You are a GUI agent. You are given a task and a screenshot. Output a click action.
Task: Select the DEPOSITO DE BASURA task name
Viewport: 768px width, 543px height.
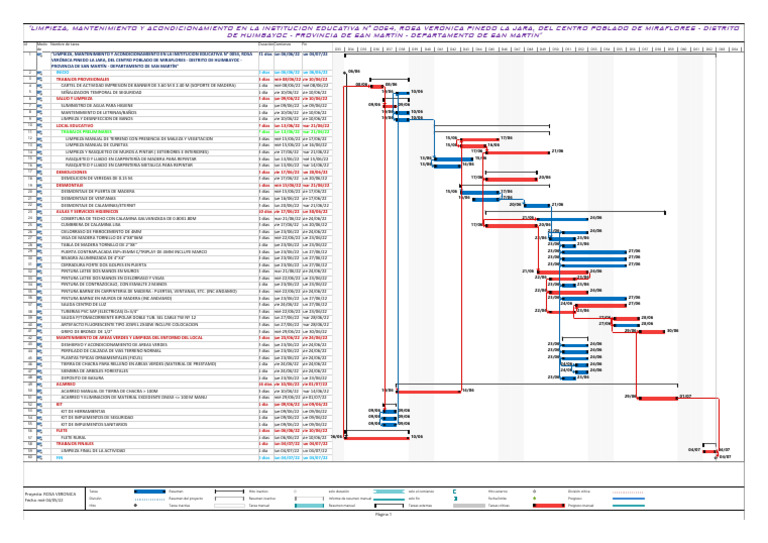click(82, 378)
